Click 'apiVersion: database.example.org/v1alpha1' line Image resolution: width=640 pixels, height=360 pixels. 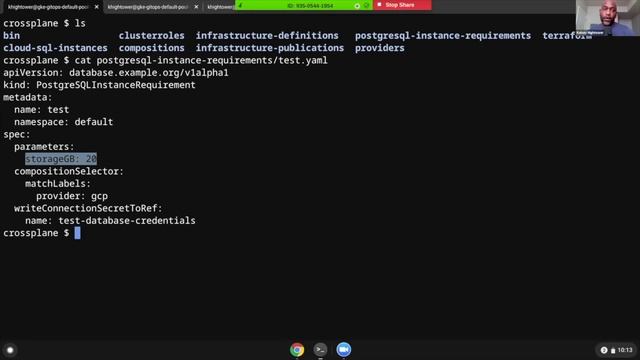116,73
